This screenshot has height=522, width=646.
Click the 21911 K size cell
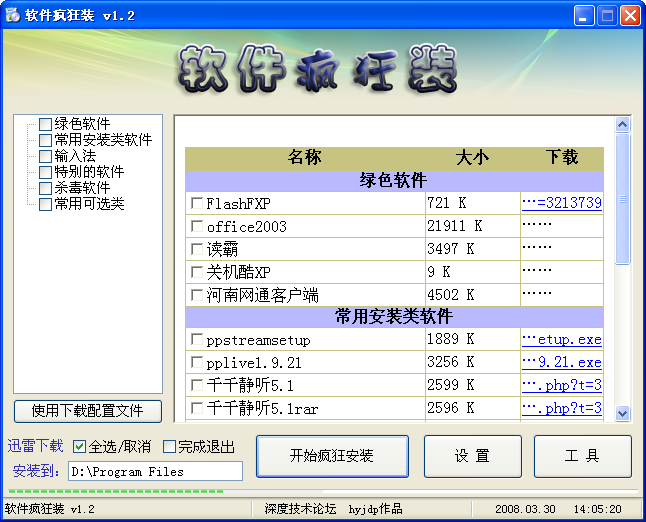(473, 226)
